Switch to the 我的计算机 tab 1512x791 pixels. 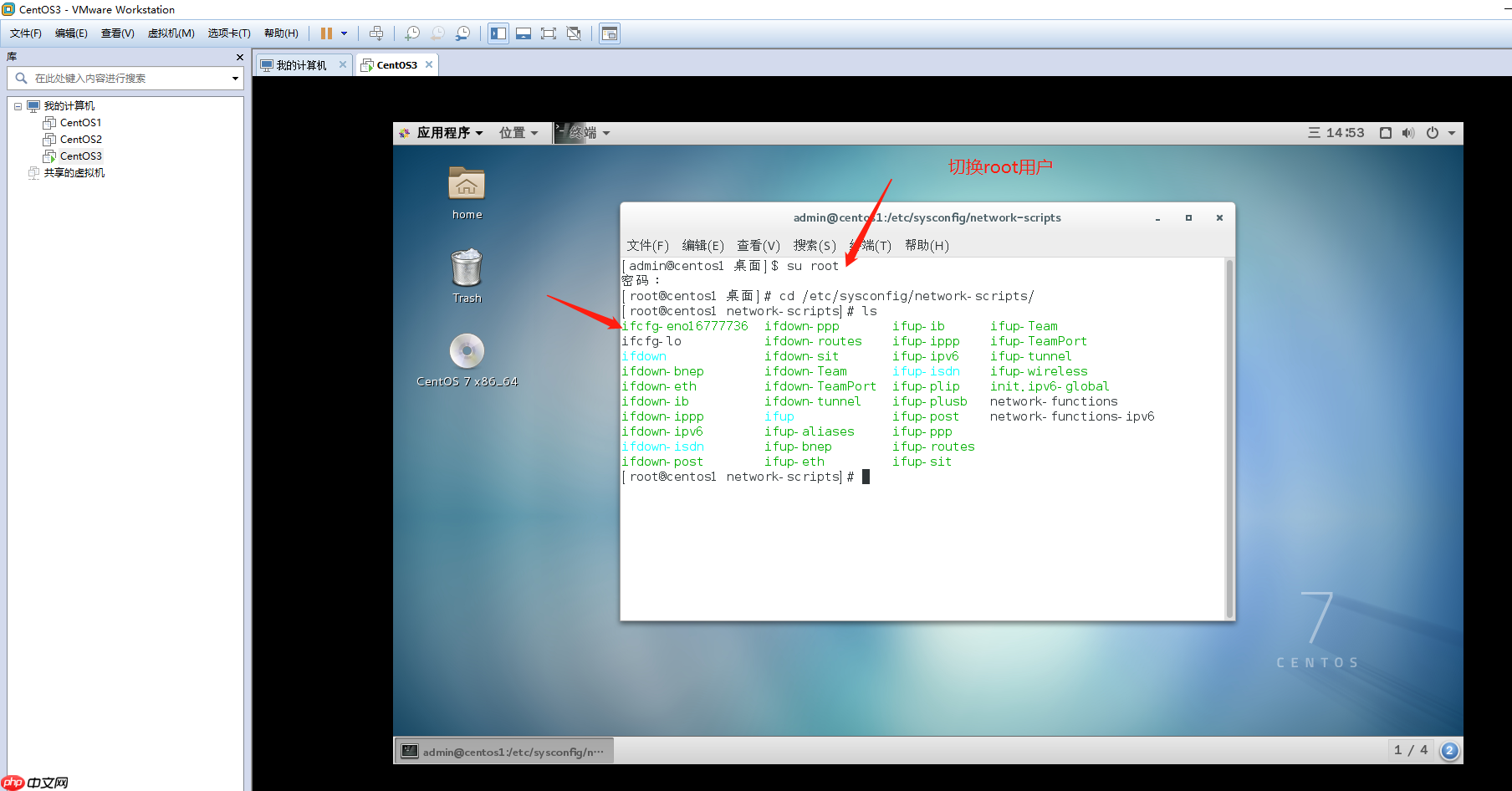pyautogui.click(x=302, y=65)
